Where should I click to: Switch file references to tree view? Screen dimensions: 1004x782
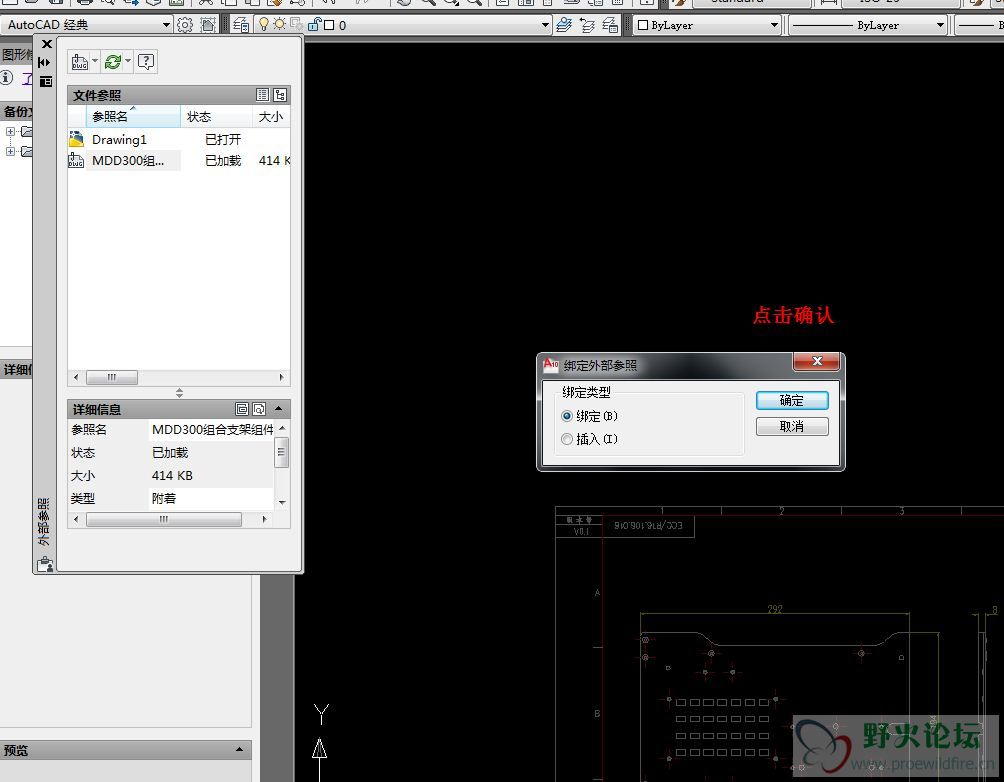[280, 95]
